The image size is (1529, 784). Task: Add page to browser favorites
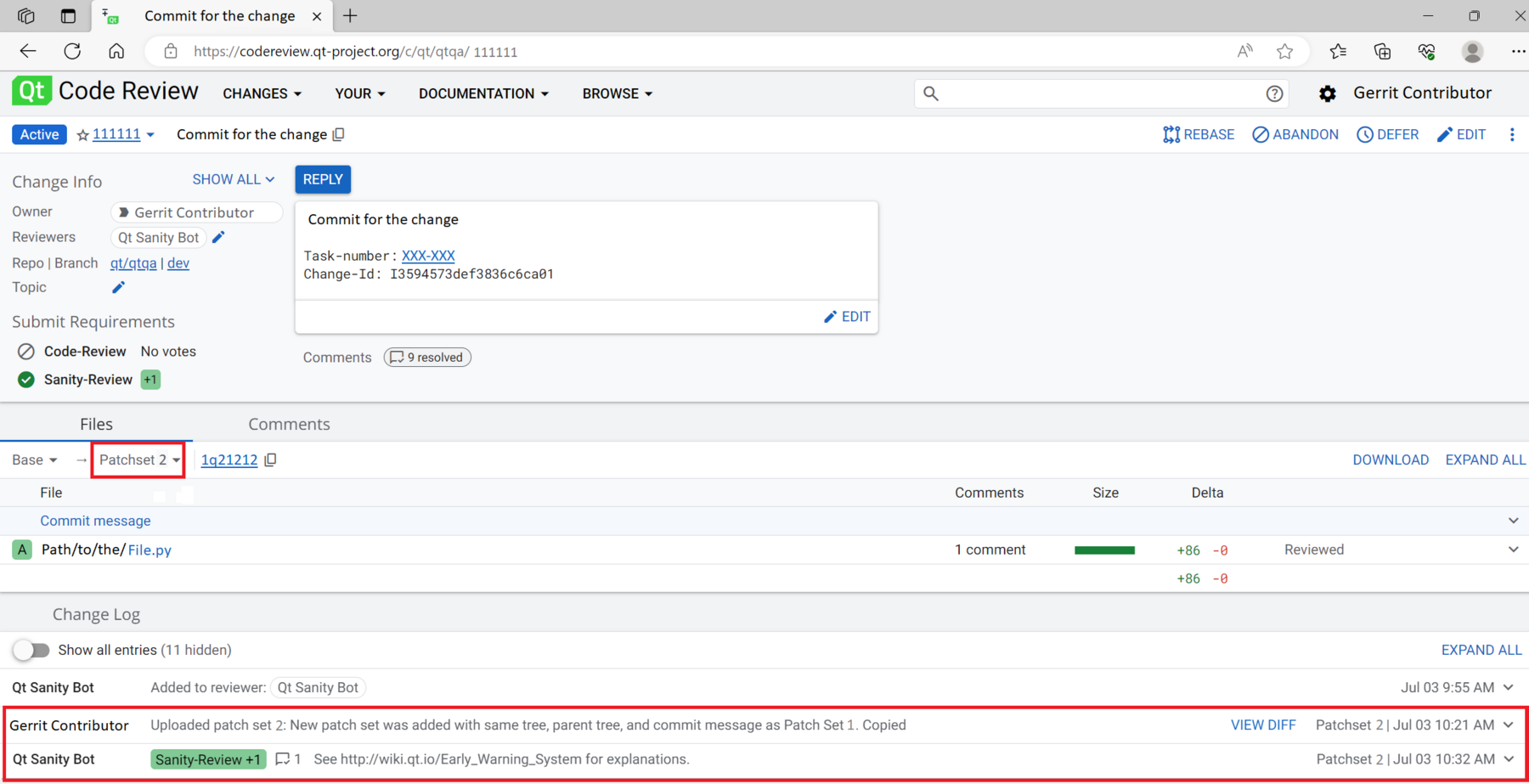pos(1284,52)
